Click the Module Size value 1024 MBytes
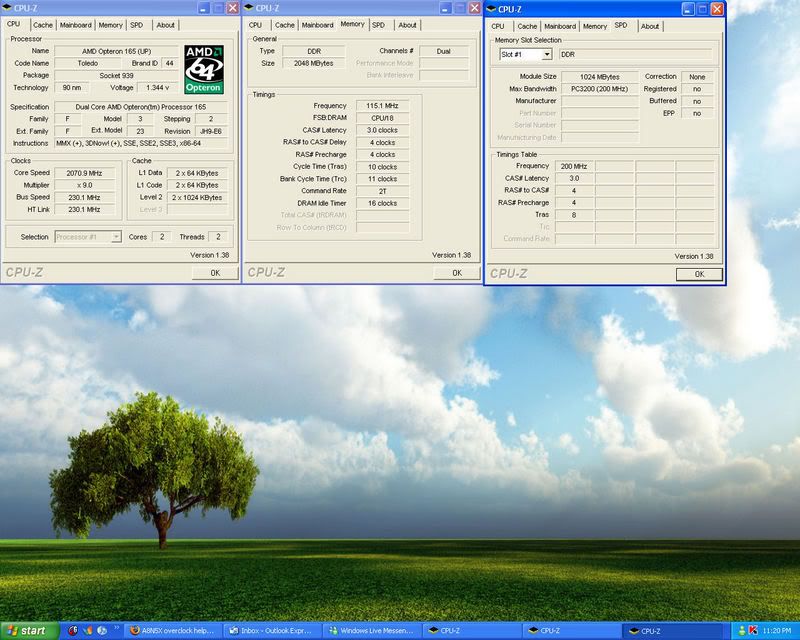The image size is (800, 640). [599, 77]
